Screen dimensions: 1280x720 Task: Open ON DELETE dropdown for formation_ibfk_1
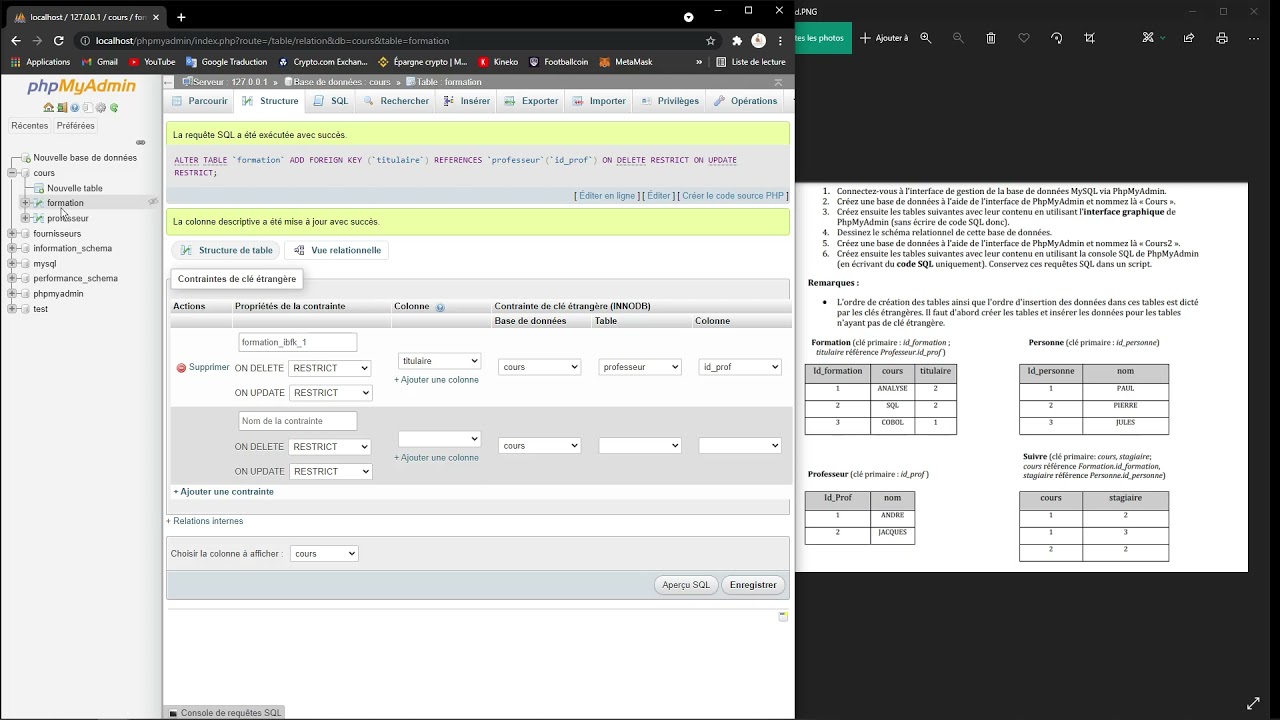pyautogui.click(x=330, y=368)
